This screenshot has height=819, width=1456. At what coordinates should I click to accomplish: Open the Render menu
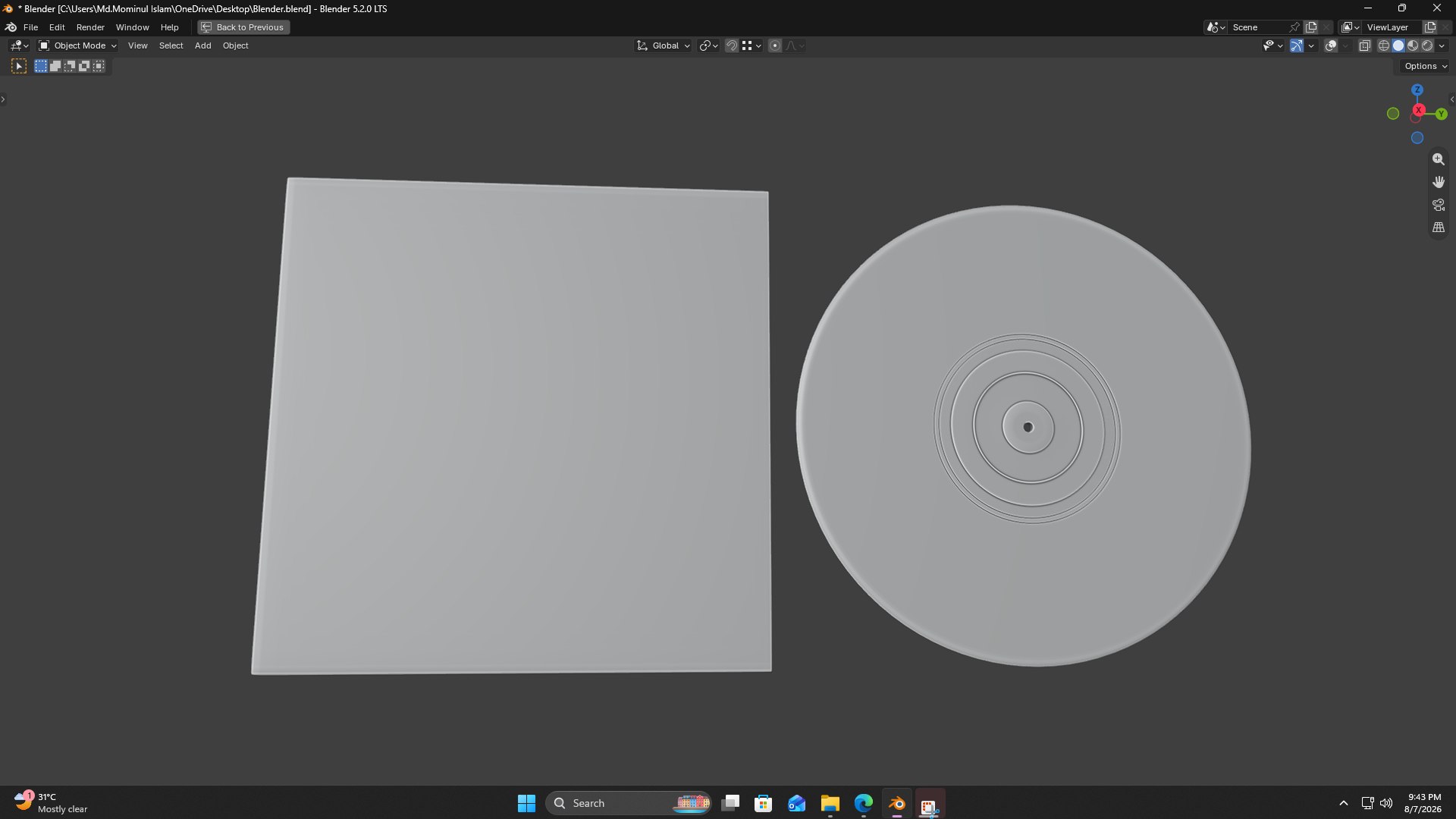[90, 27]
